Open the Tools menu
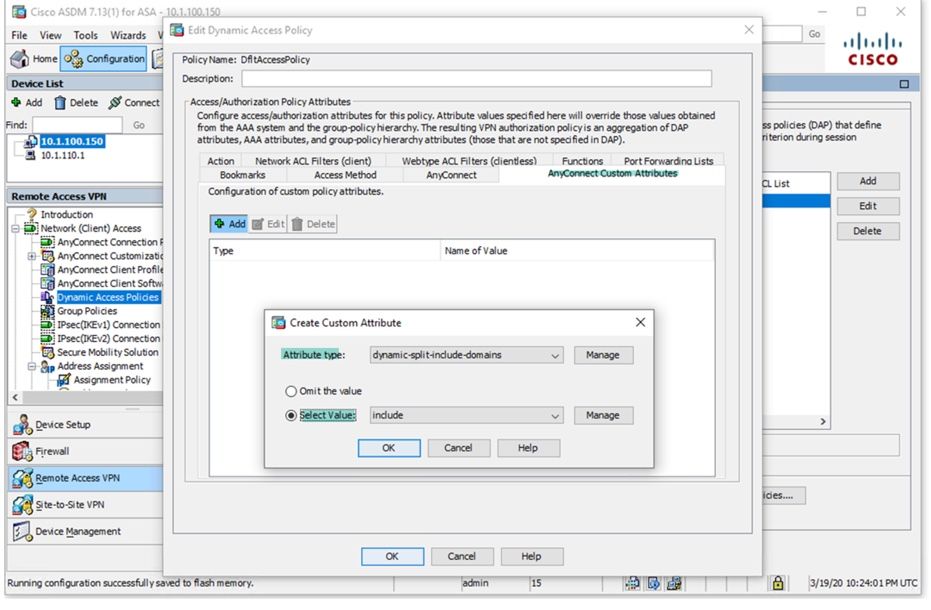Image resolution: width=931 pixels, height=610 pixels. click(86, 36)
